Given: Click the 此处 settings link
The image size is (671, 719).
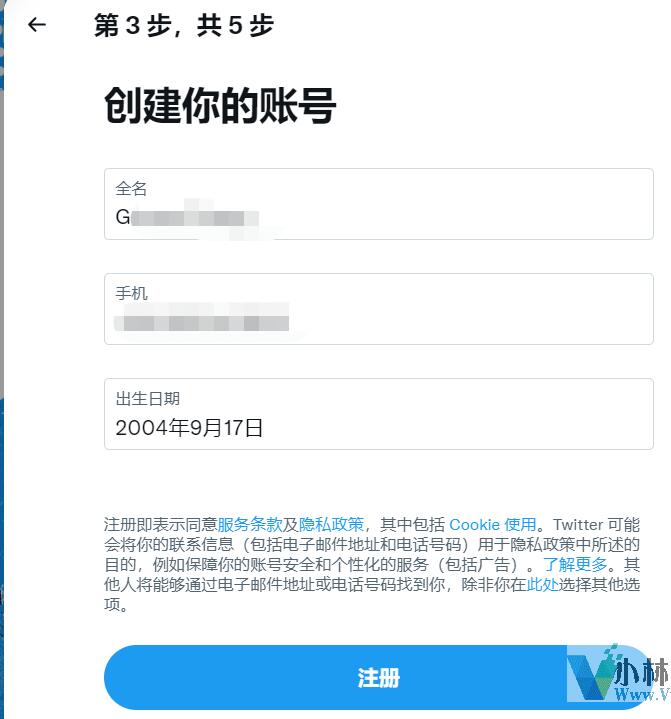Looking at the screenshot, I should tap(543, 584).
